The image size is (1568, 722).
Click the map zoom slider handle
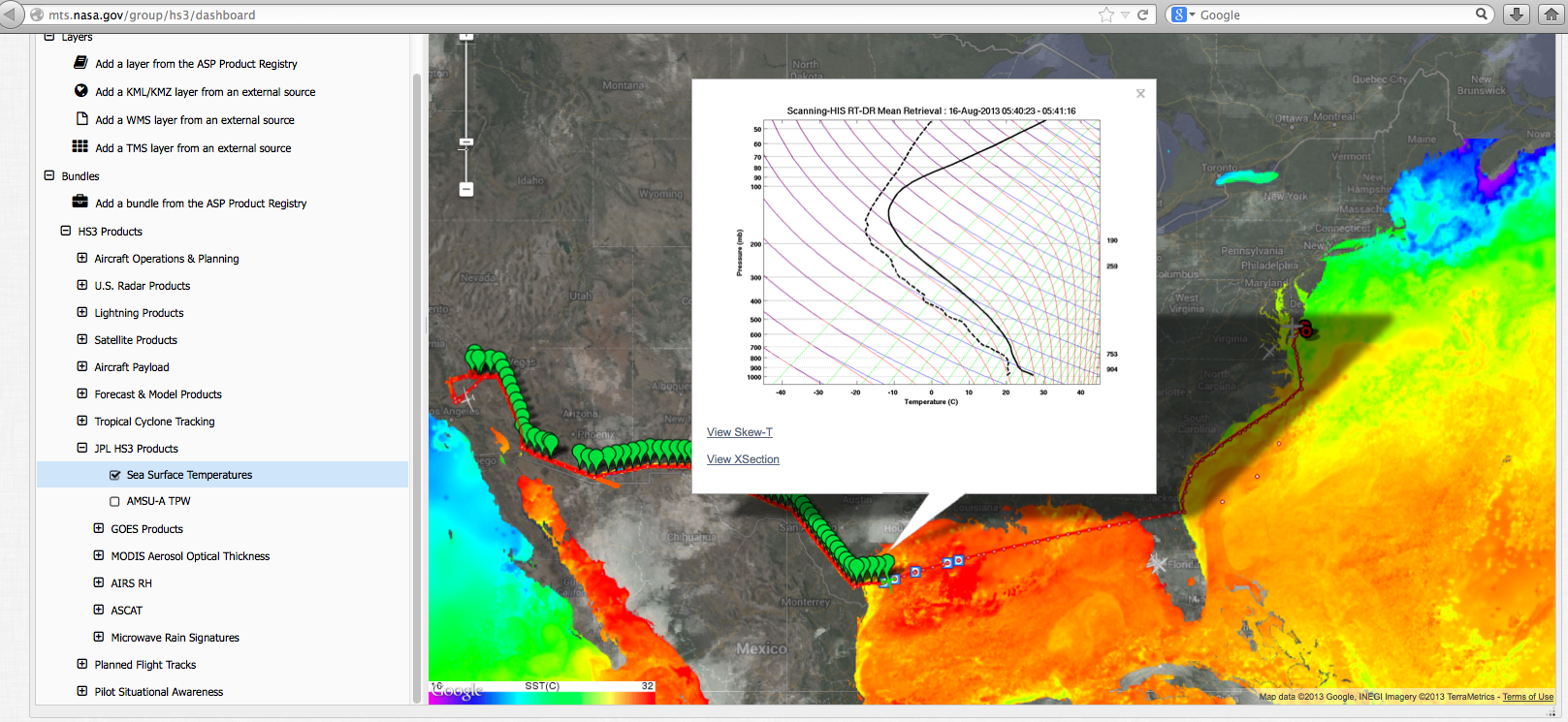click(x=466, y=142)
